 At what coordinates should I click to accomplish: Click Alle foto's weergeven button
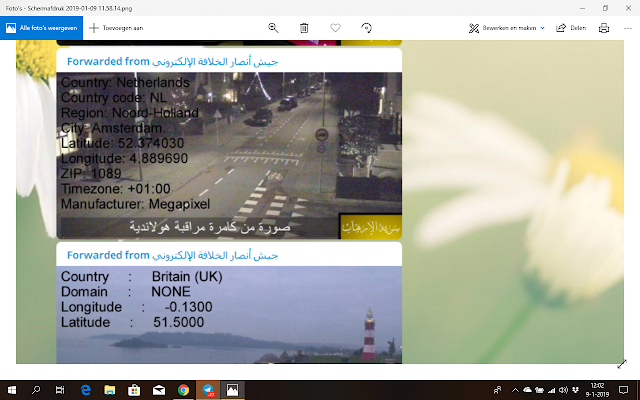(41, 28)
